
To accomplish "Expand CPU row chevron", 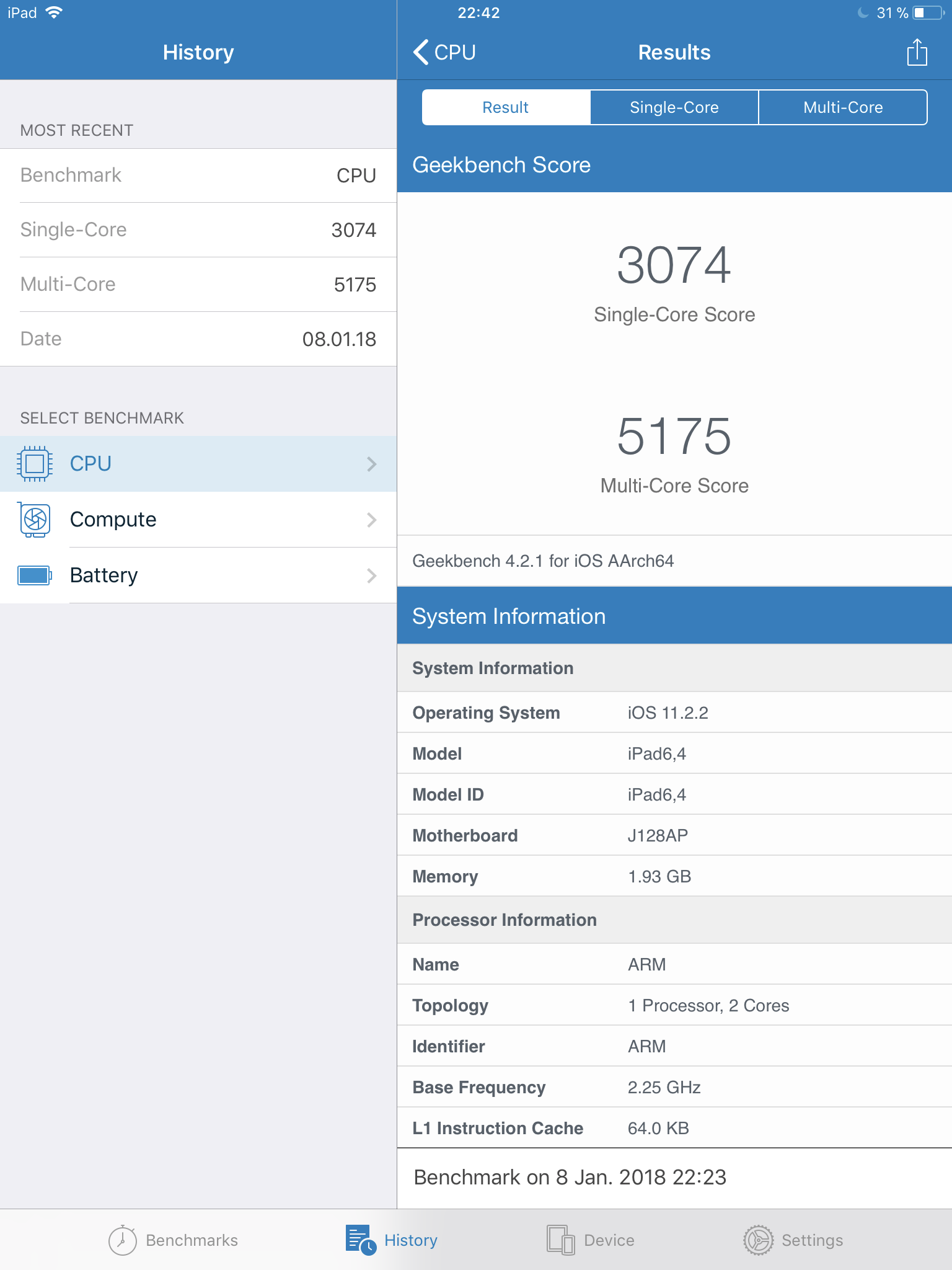I will 372,464.
